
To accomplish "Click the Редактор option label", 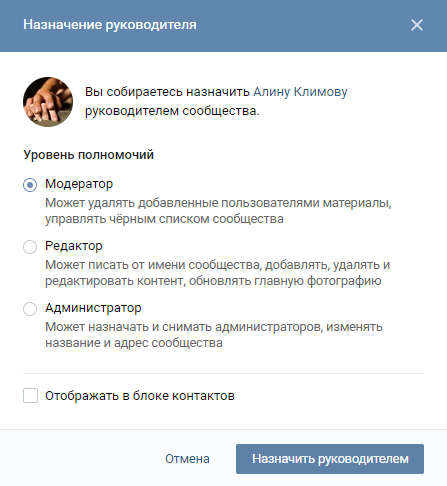I will click(74, 246).
